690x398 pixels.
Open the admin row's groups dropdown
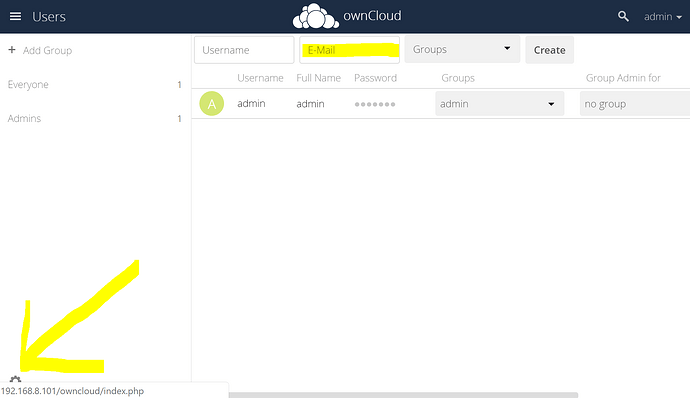(499, 104)
